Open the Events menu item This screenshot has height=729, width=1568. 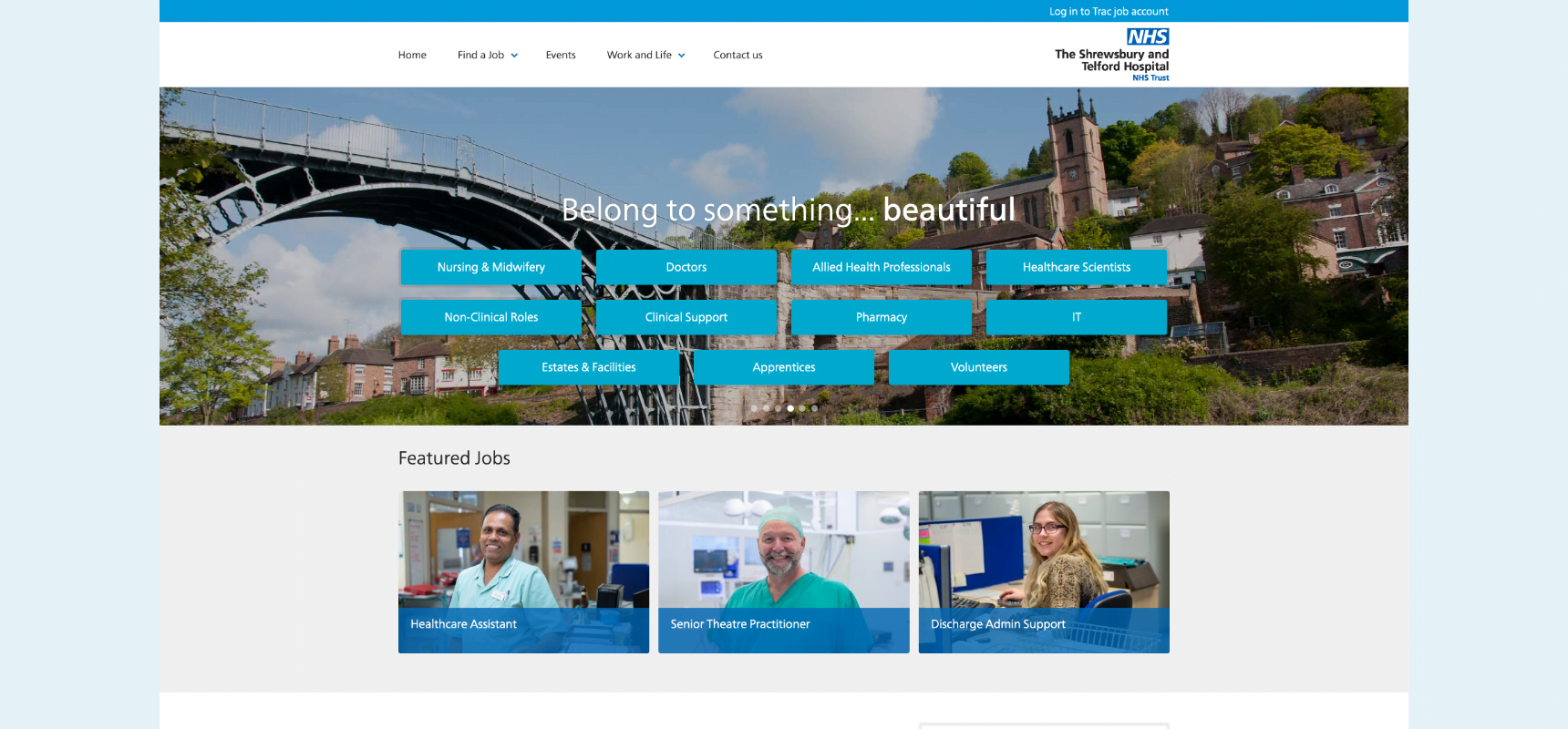click(x=561, y=55)
